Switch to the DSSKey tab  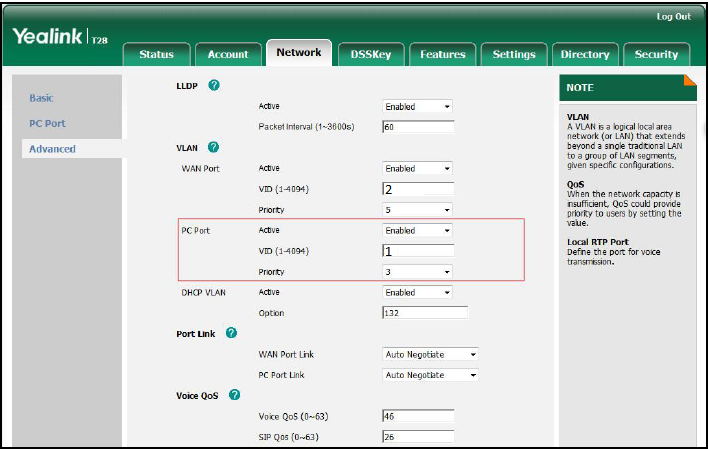pyautogui.click(x=371, y=54)
